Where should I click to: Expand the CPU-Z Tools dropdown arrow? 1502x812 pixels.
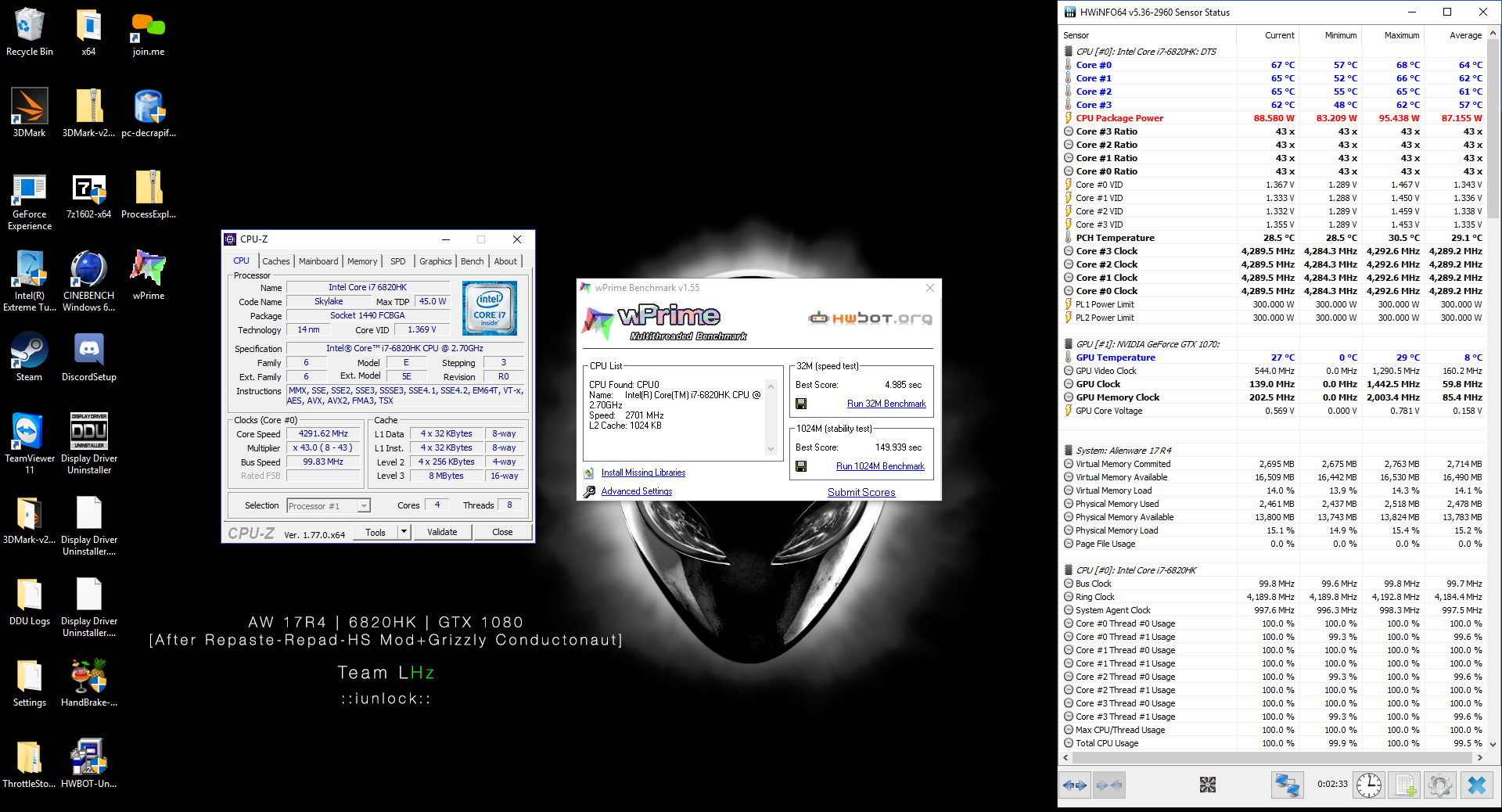[404, 532]
